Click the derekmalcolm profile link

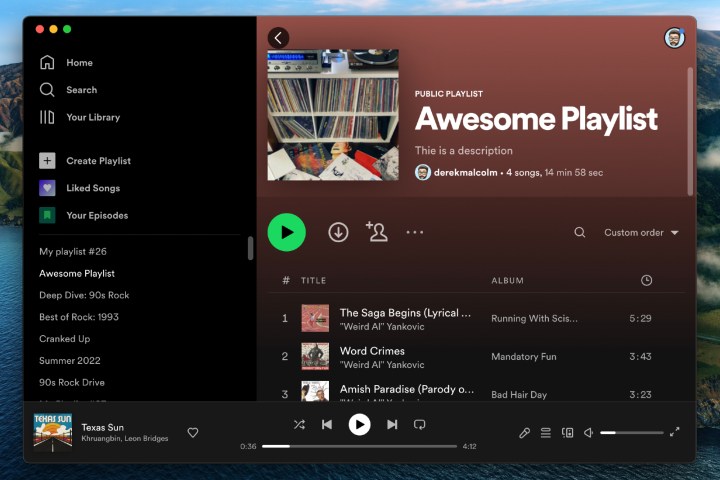465,172
